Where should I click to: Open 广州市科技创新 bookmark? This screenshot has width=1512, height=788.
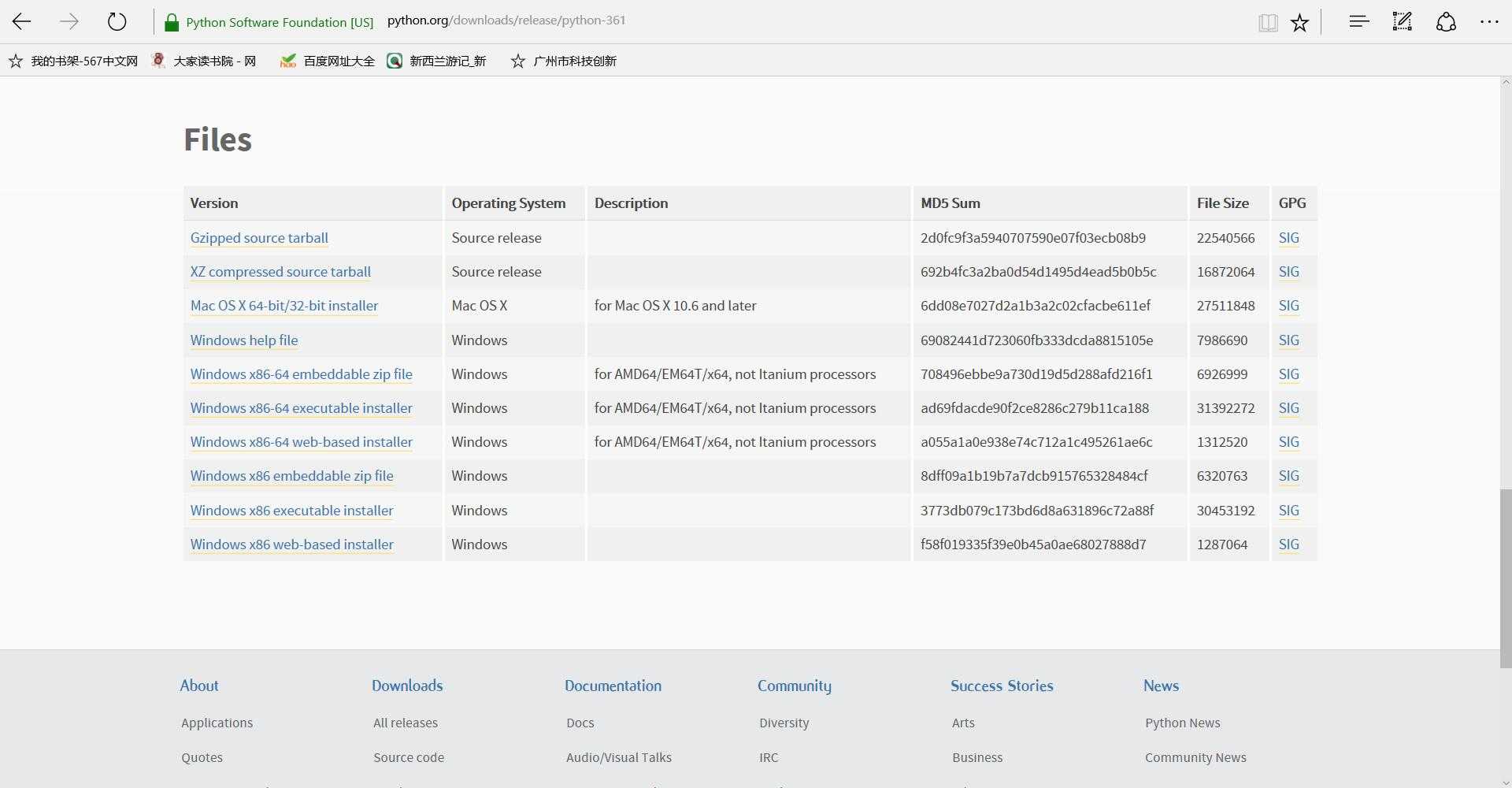564,61
